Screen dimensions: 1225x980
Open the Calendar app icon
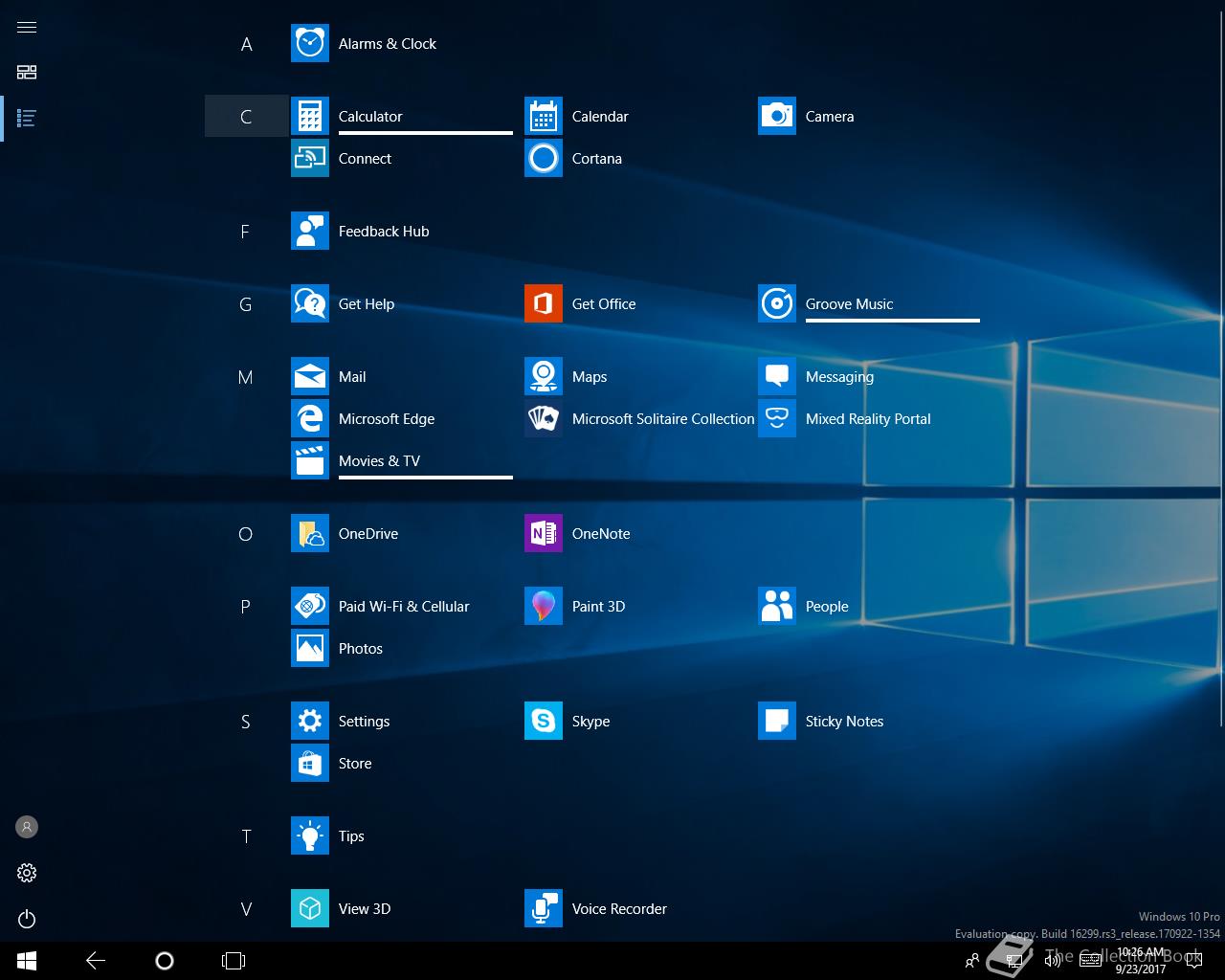(x=544, y=116)
